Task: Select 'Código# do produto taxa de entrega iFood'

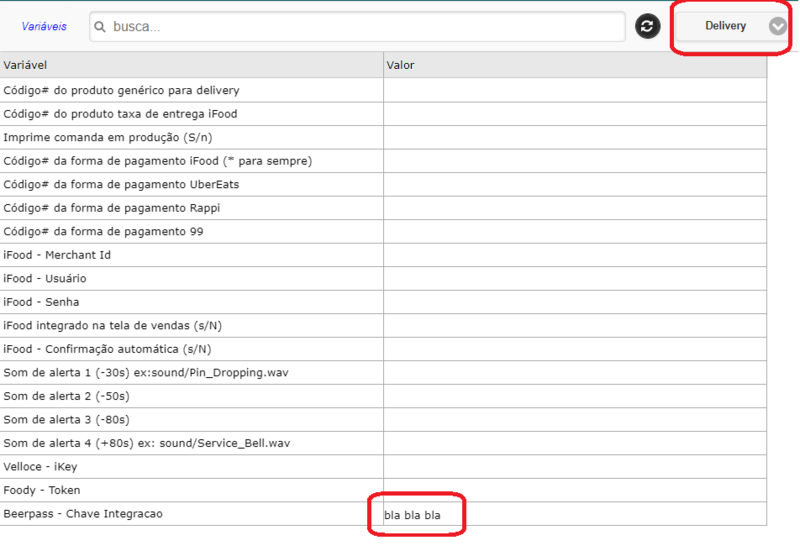Action: 383,114
